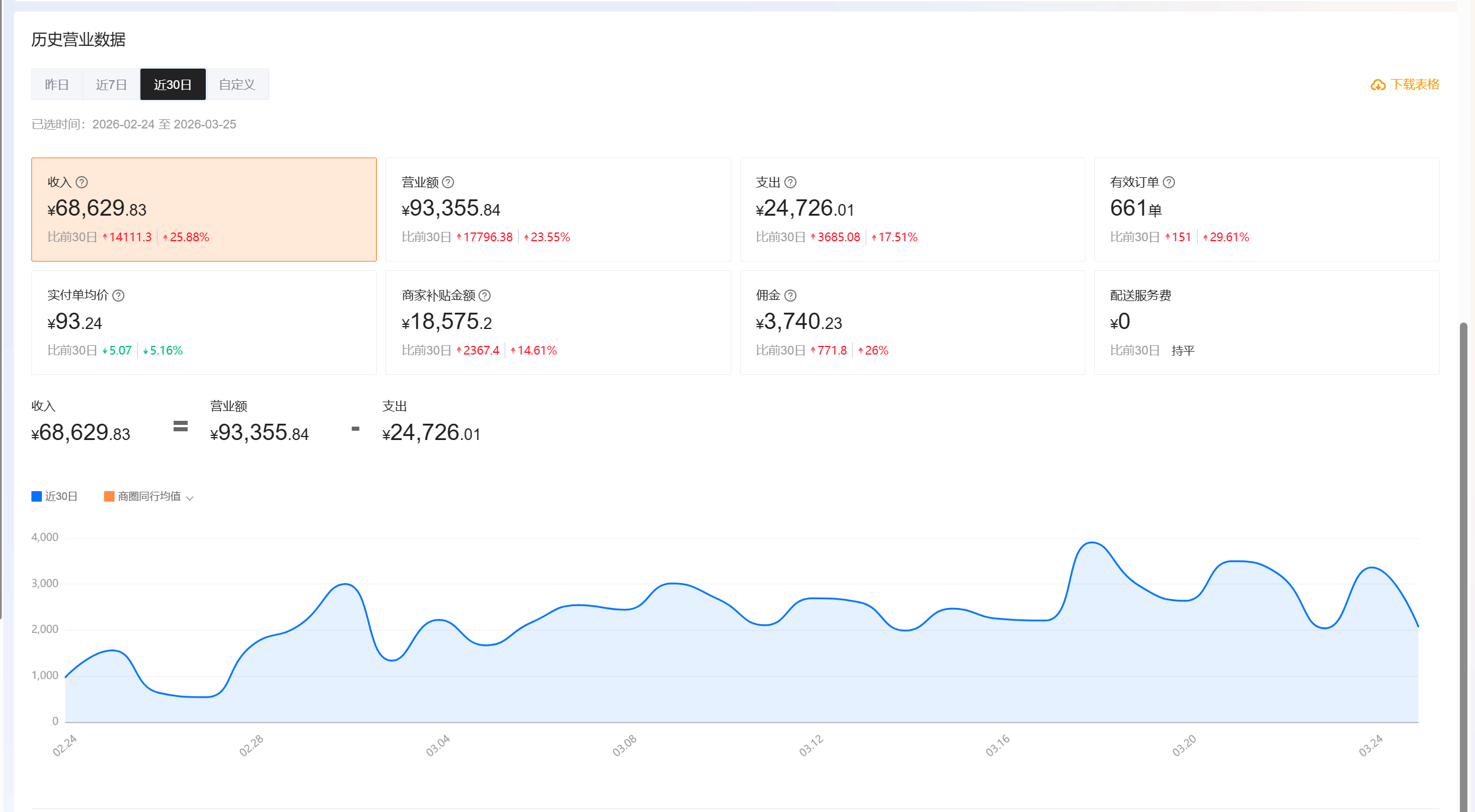Click help icon next to 商家补贴金额
The height and width of the screenshot is (812, 1475).
coord(484,296)
